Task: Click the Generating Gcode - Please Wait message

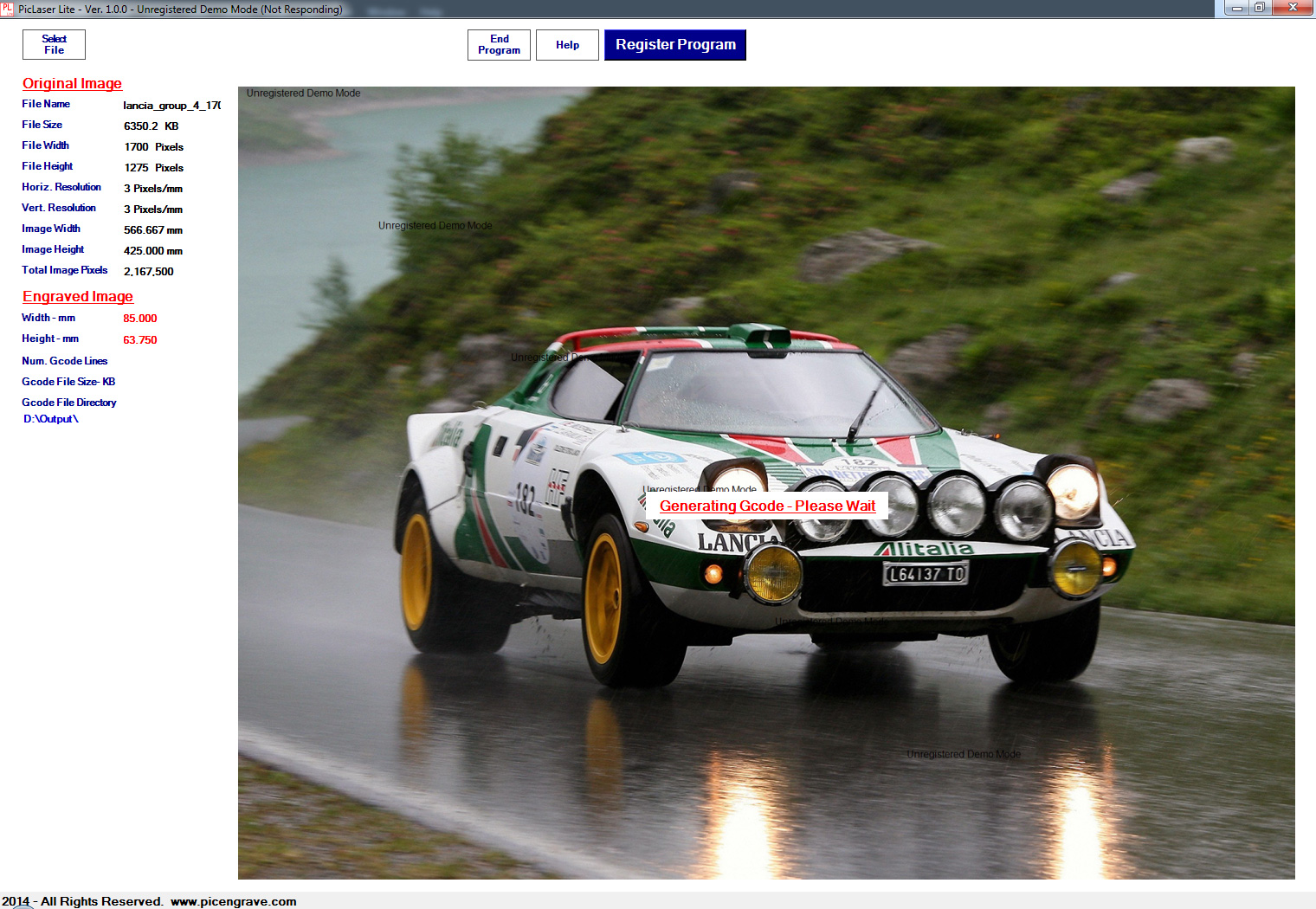Action: click(767, 506)
